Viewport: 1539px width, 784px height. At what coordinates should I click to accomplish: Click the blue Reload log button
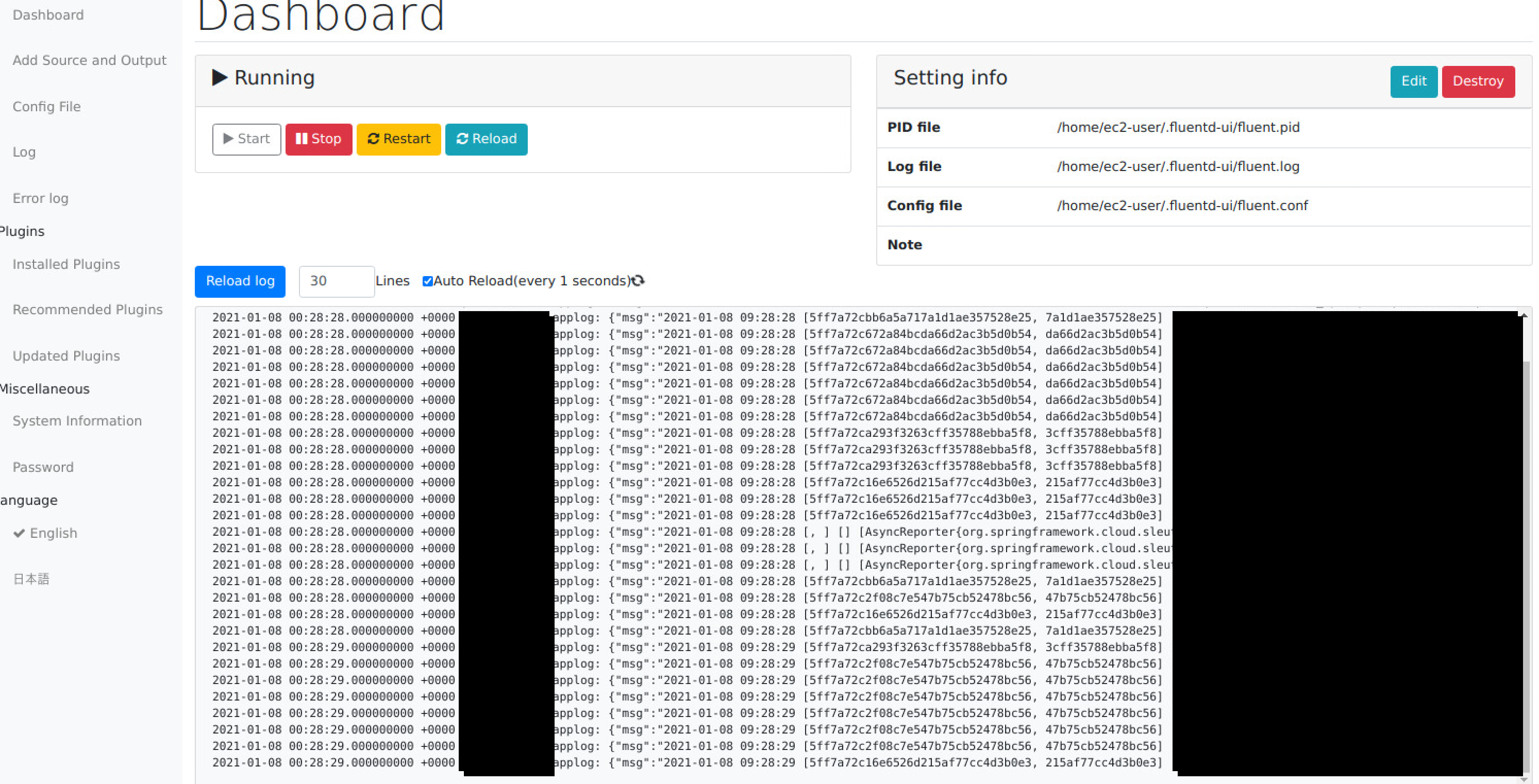point(240,281)
